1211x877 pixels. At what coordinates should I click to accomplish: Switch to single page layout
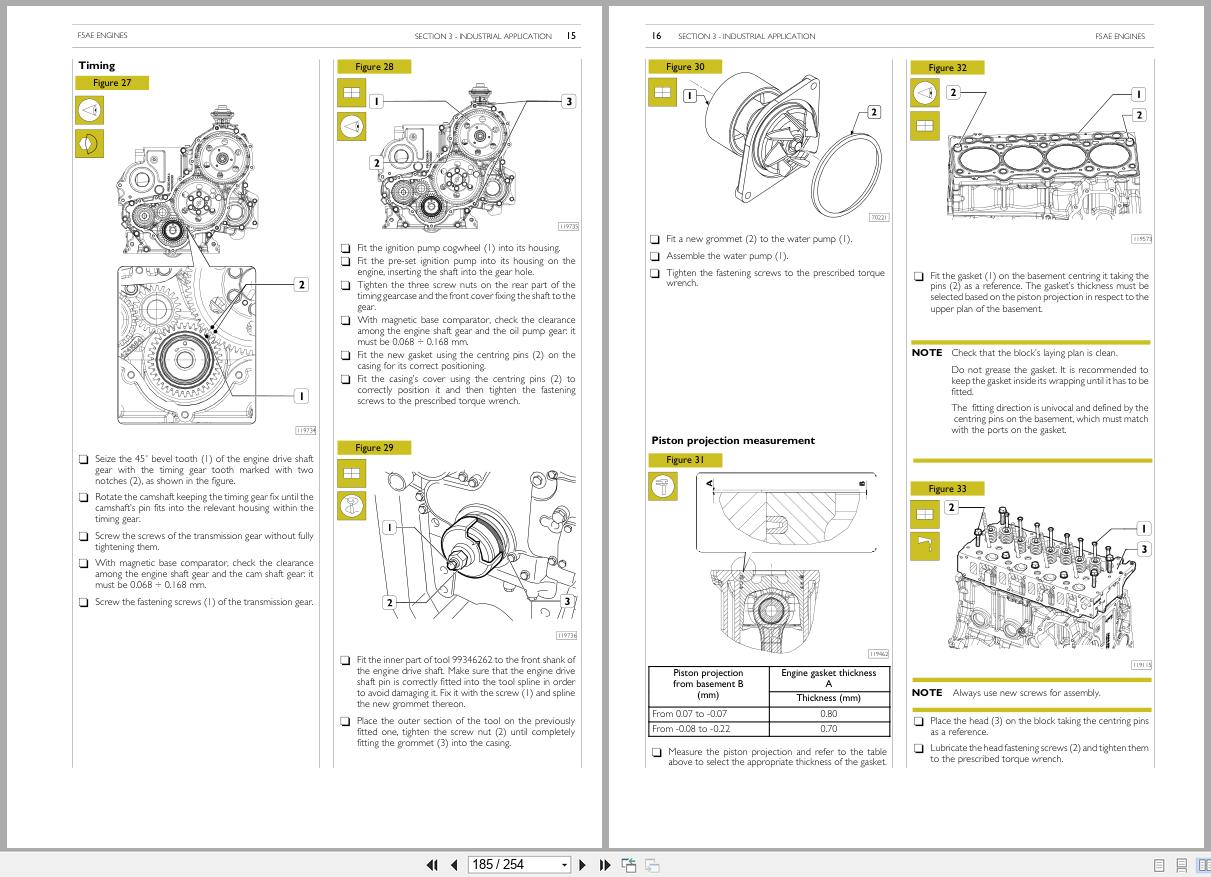(x=1160, y=866)
